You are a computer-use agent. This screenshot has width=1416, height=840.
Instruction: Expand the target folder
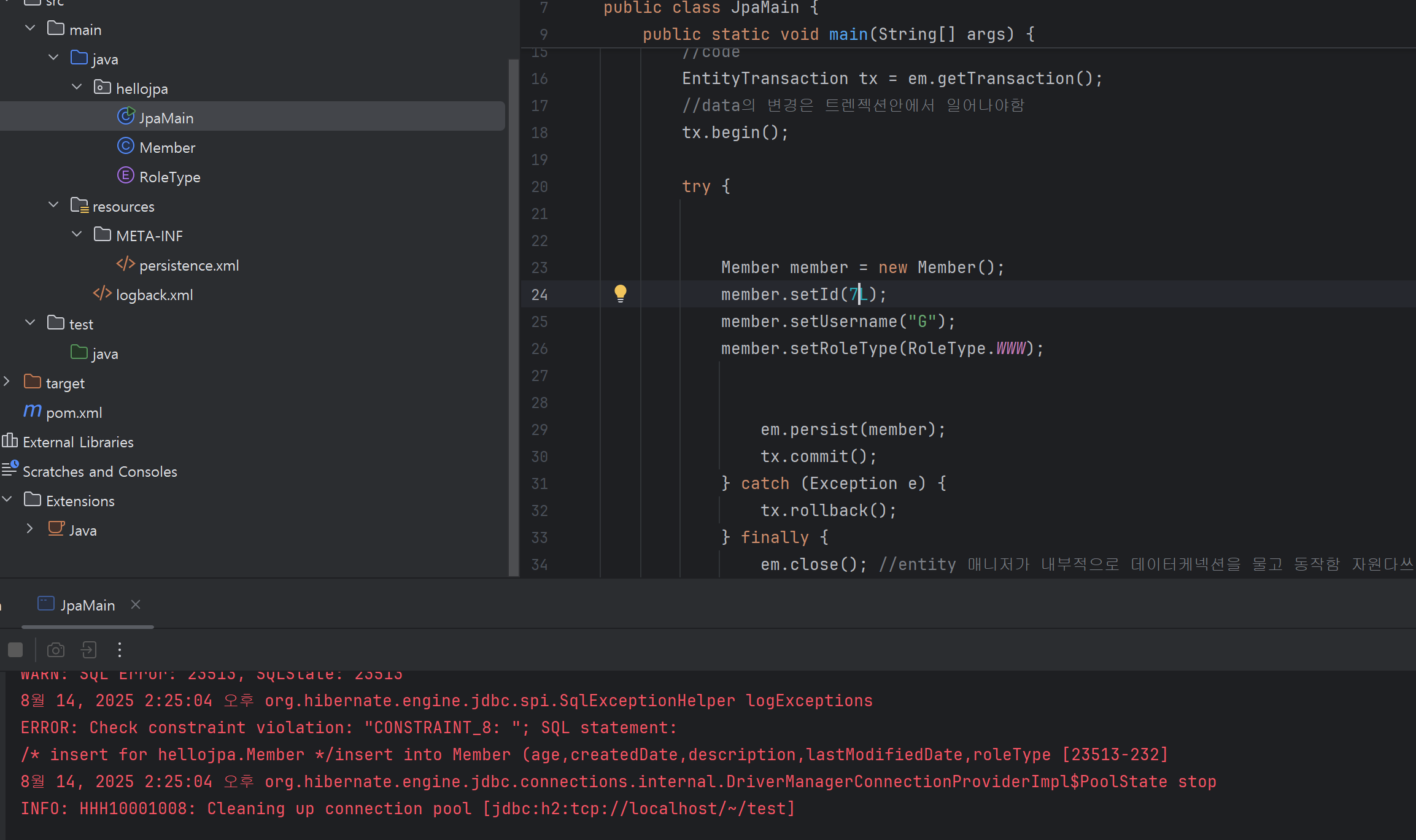coord(7,382)
